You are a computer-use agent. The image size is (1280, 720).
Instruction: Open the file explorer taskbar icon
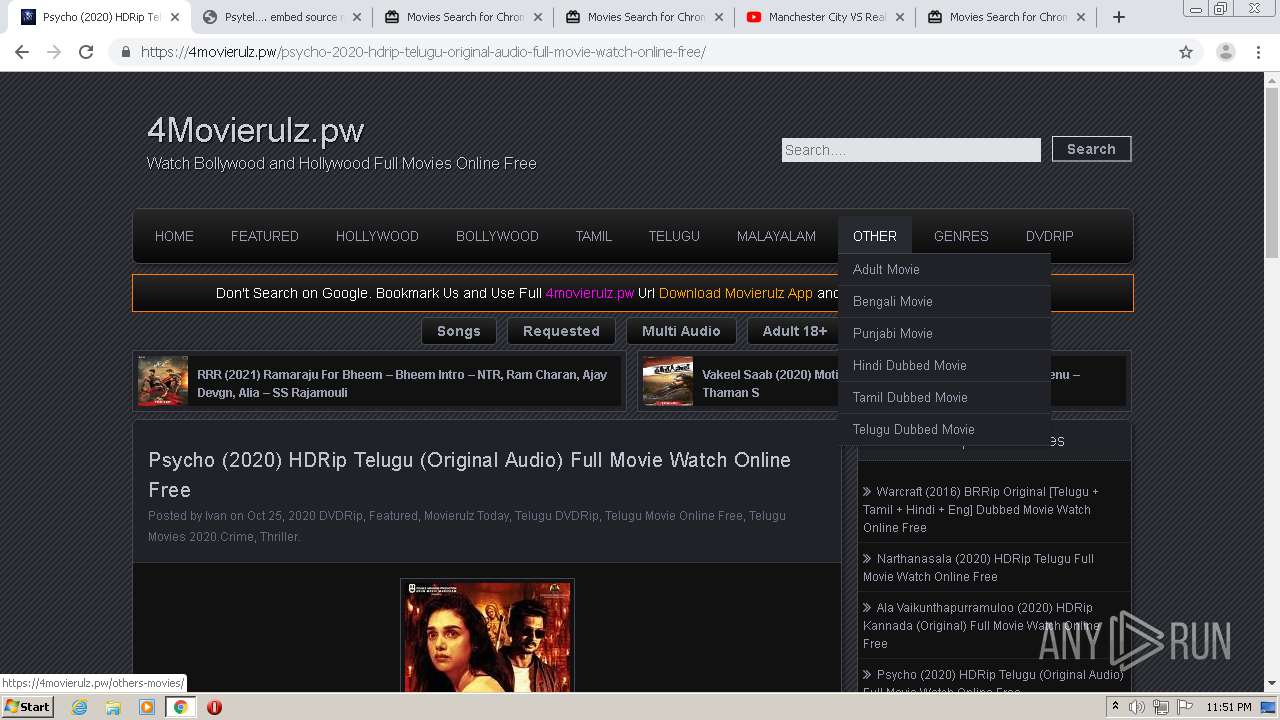(x=113, y=707)
